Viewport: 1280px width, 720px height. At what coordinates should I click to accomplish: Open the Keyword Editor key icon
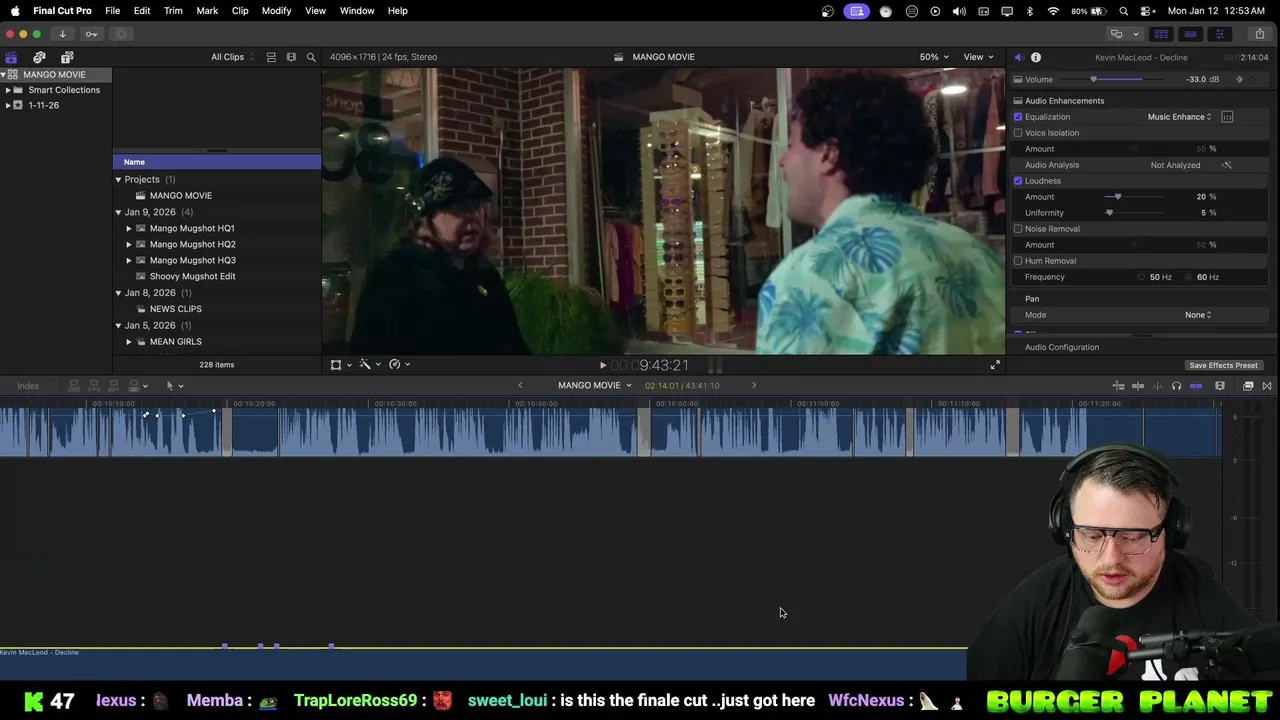pyautogui.click(x=92, y=34)
